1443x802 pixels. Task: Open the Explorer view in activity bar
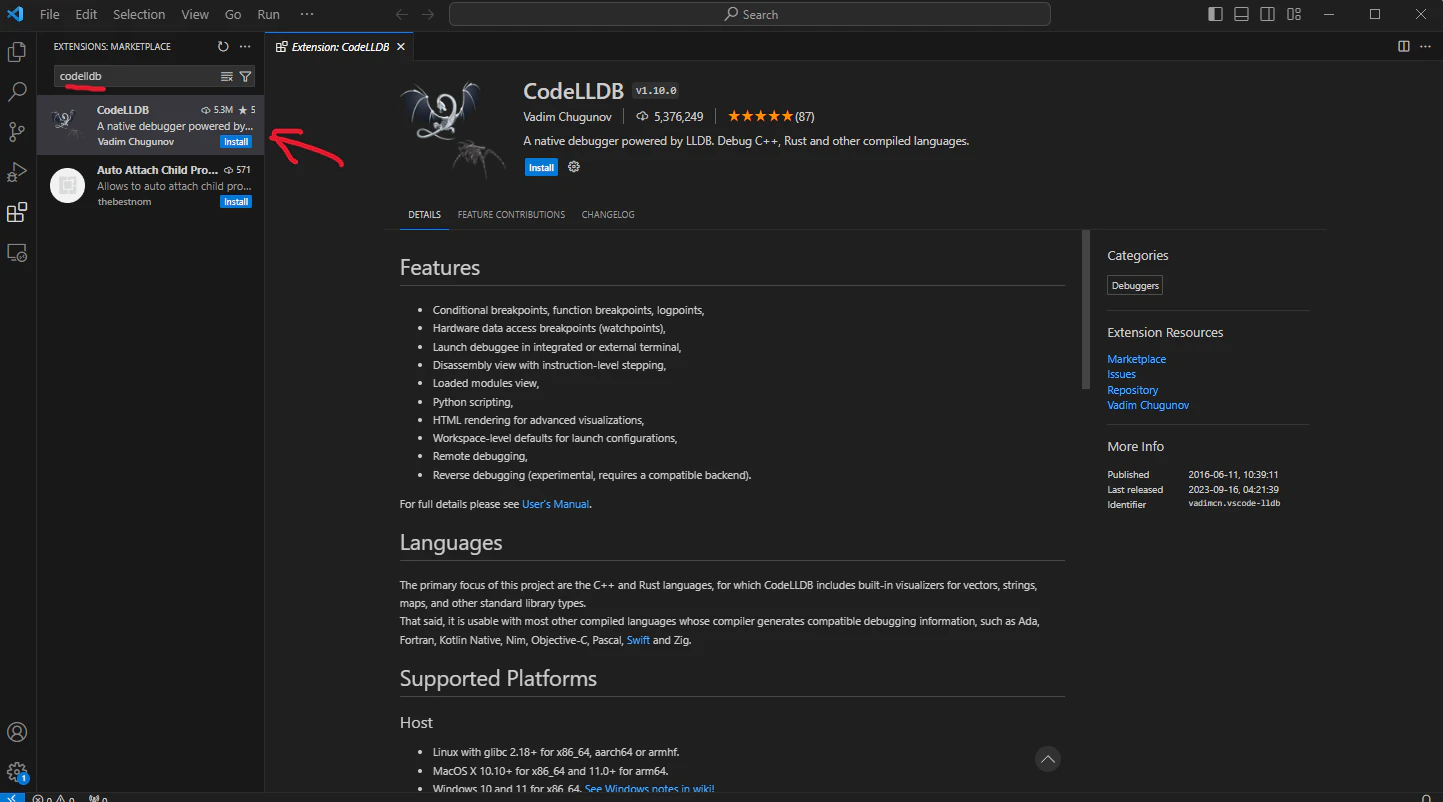pos(17,52)
